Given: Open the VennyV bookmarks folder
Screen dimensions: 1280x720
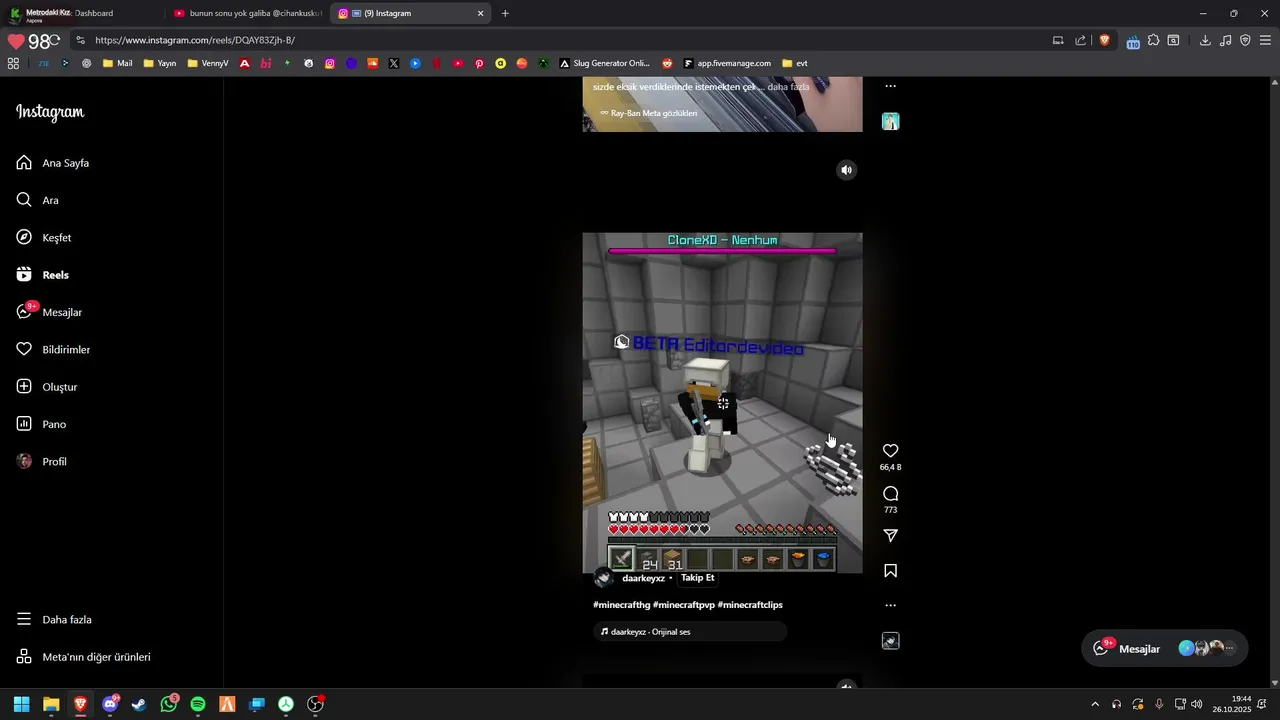Looking at the screenshot, I should 208,63.
